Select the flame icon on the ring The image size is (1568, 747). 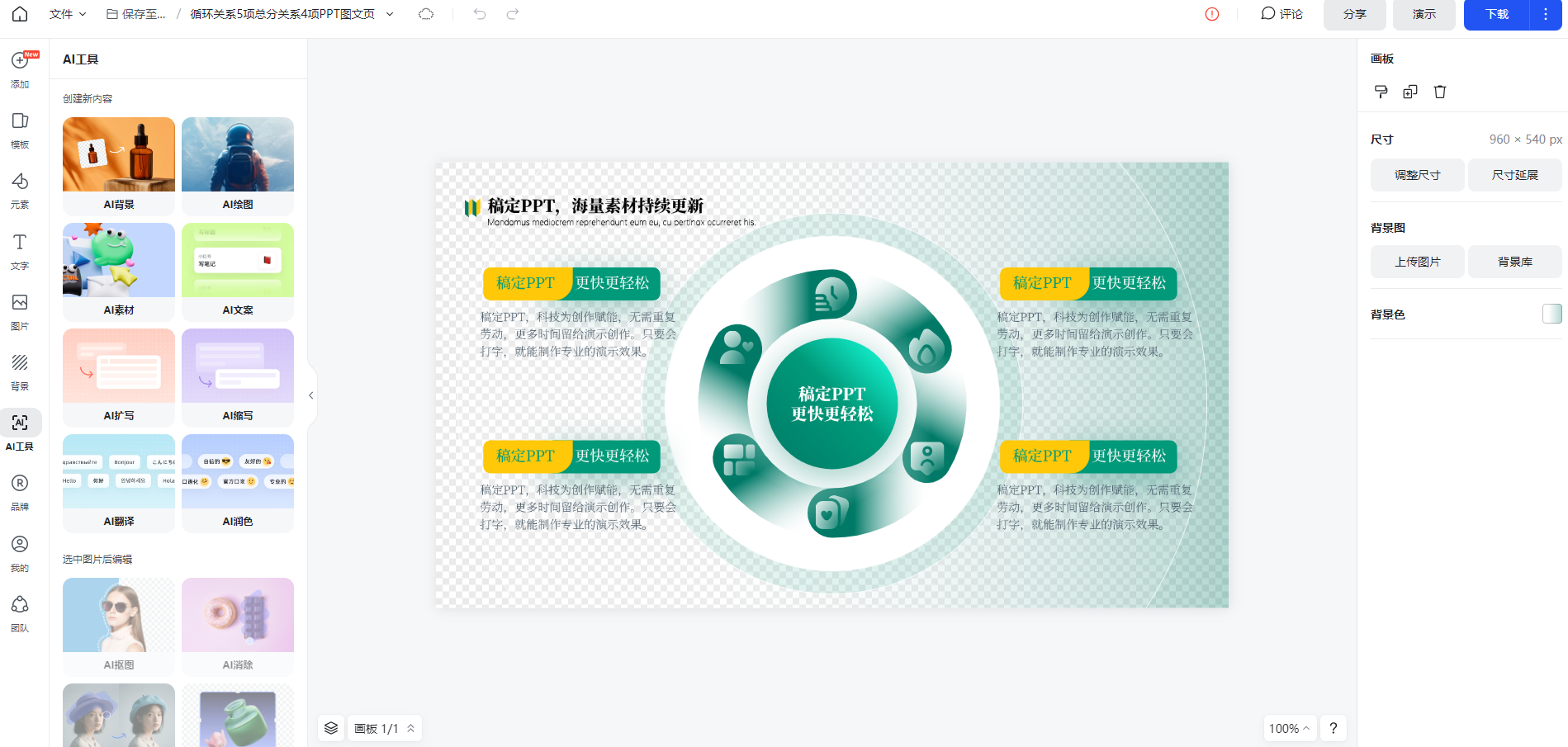[926, 351]
